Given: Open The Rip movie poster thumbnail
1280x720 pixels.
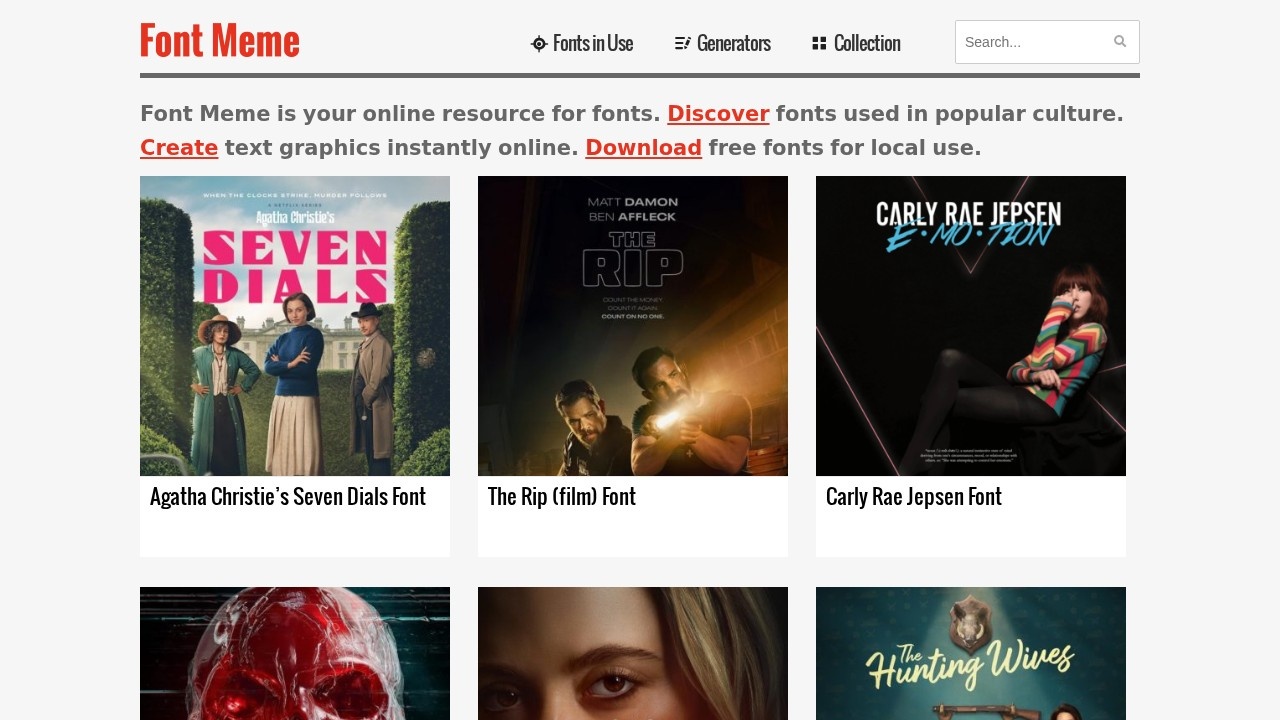Looking at the screenshot, I should click(x=633, y=326).
